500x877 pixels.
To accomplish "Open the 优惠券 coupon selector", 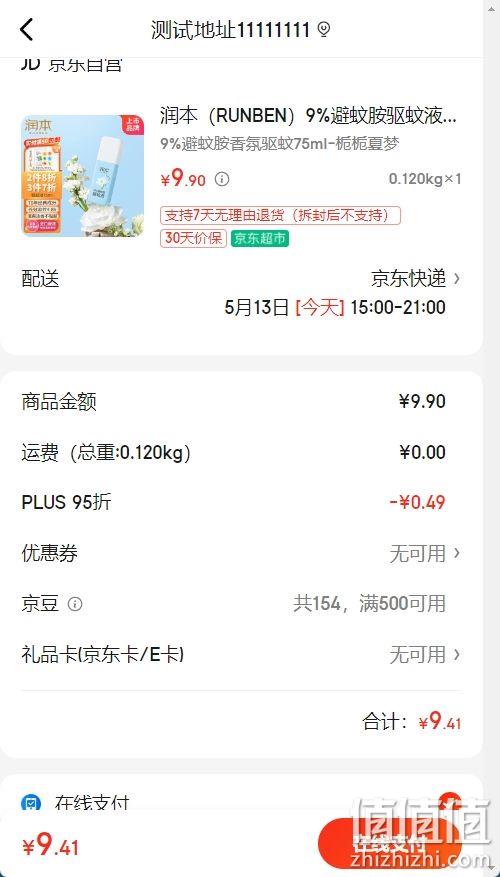I will click(x=241, y=553).
